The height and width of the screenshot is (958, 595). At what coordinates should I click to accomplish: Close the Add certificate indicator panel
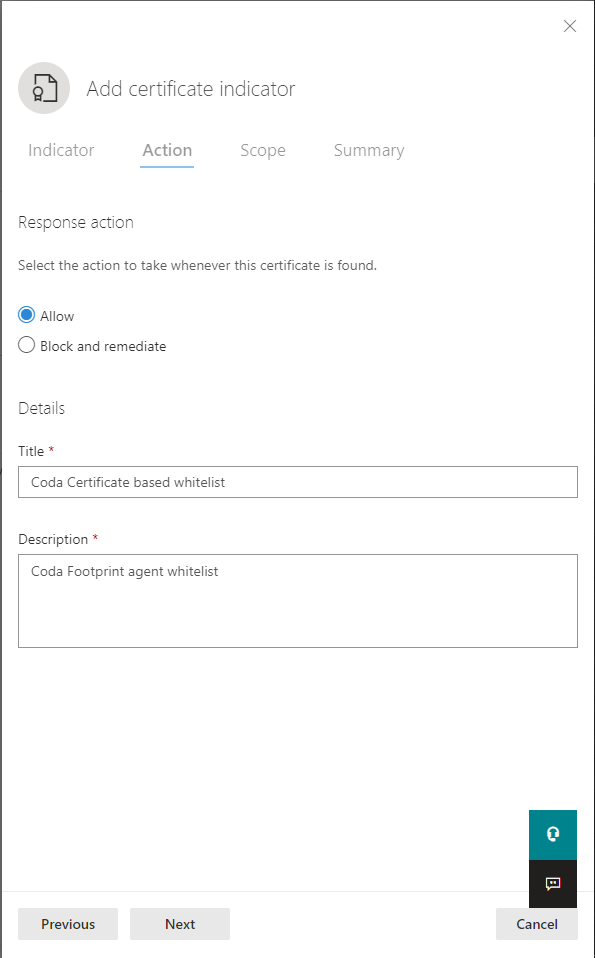(569, 26)
